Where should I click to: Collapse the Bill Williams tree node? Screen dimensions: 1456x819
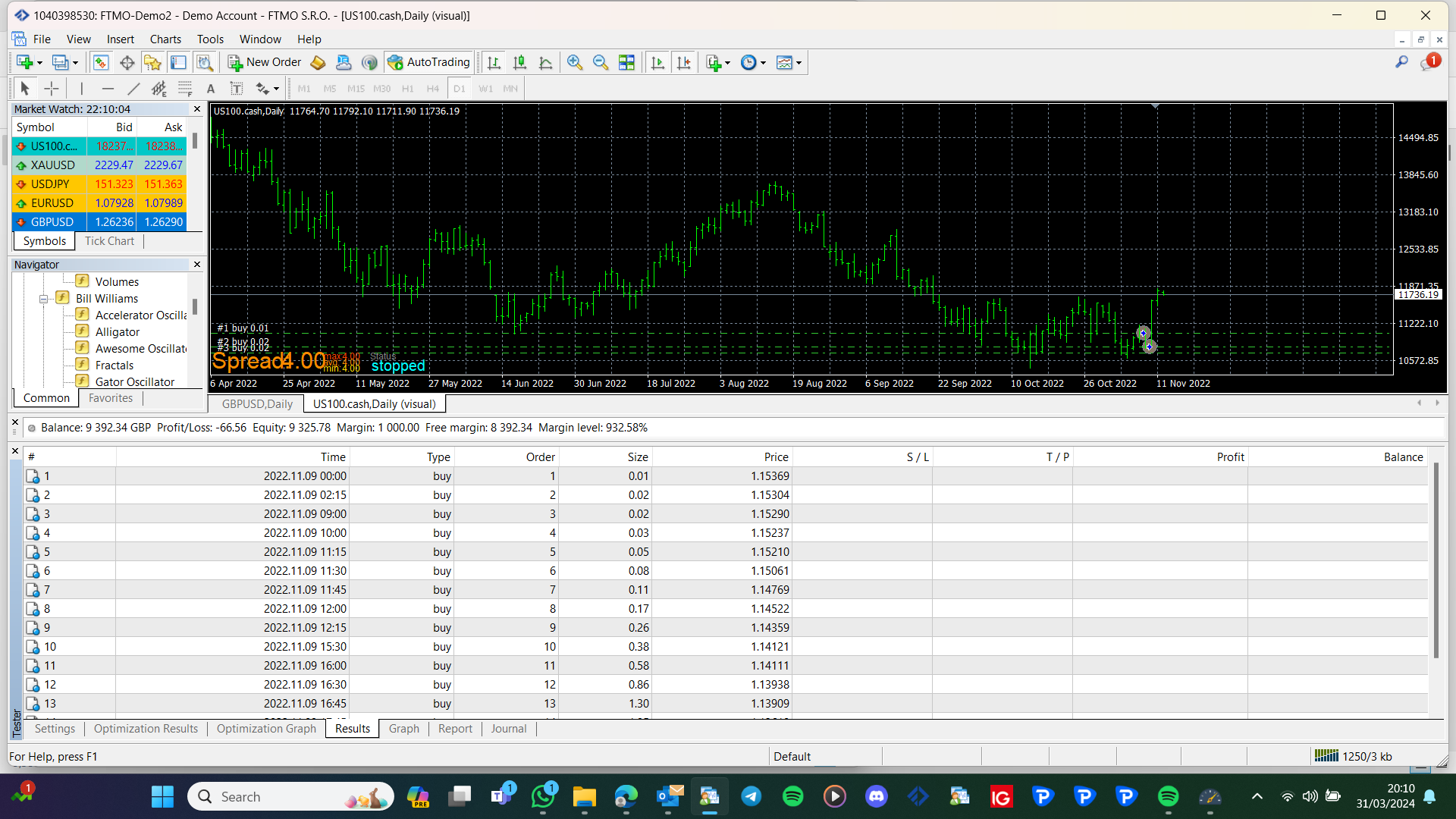coord(44,299)
